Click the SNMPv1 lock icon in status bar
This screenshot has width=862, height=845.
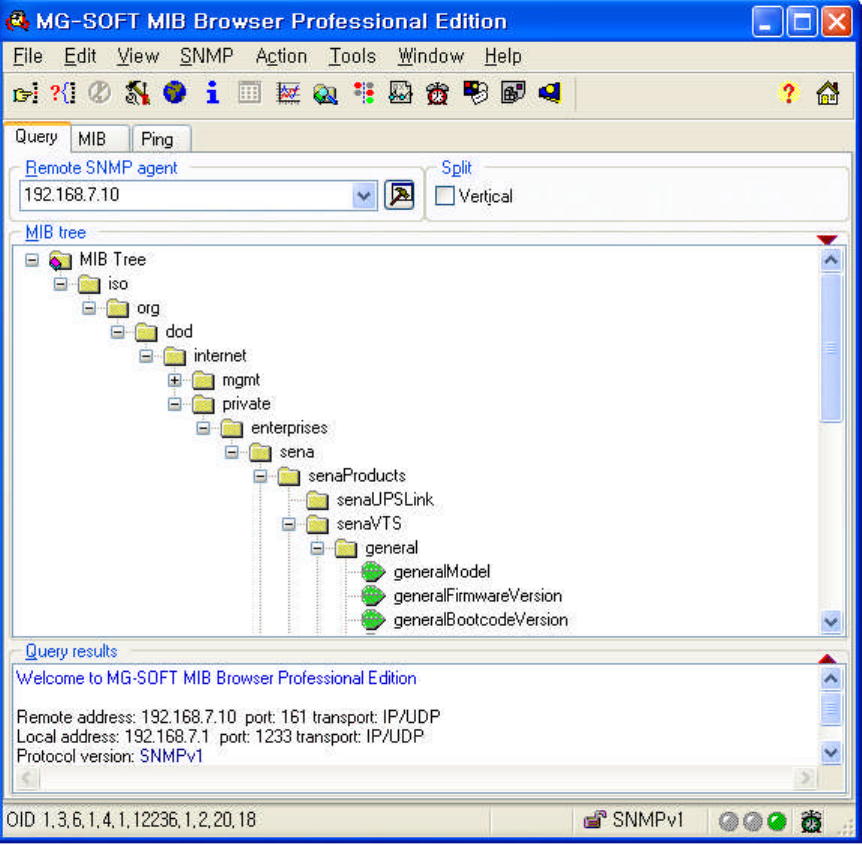[595, 820]
